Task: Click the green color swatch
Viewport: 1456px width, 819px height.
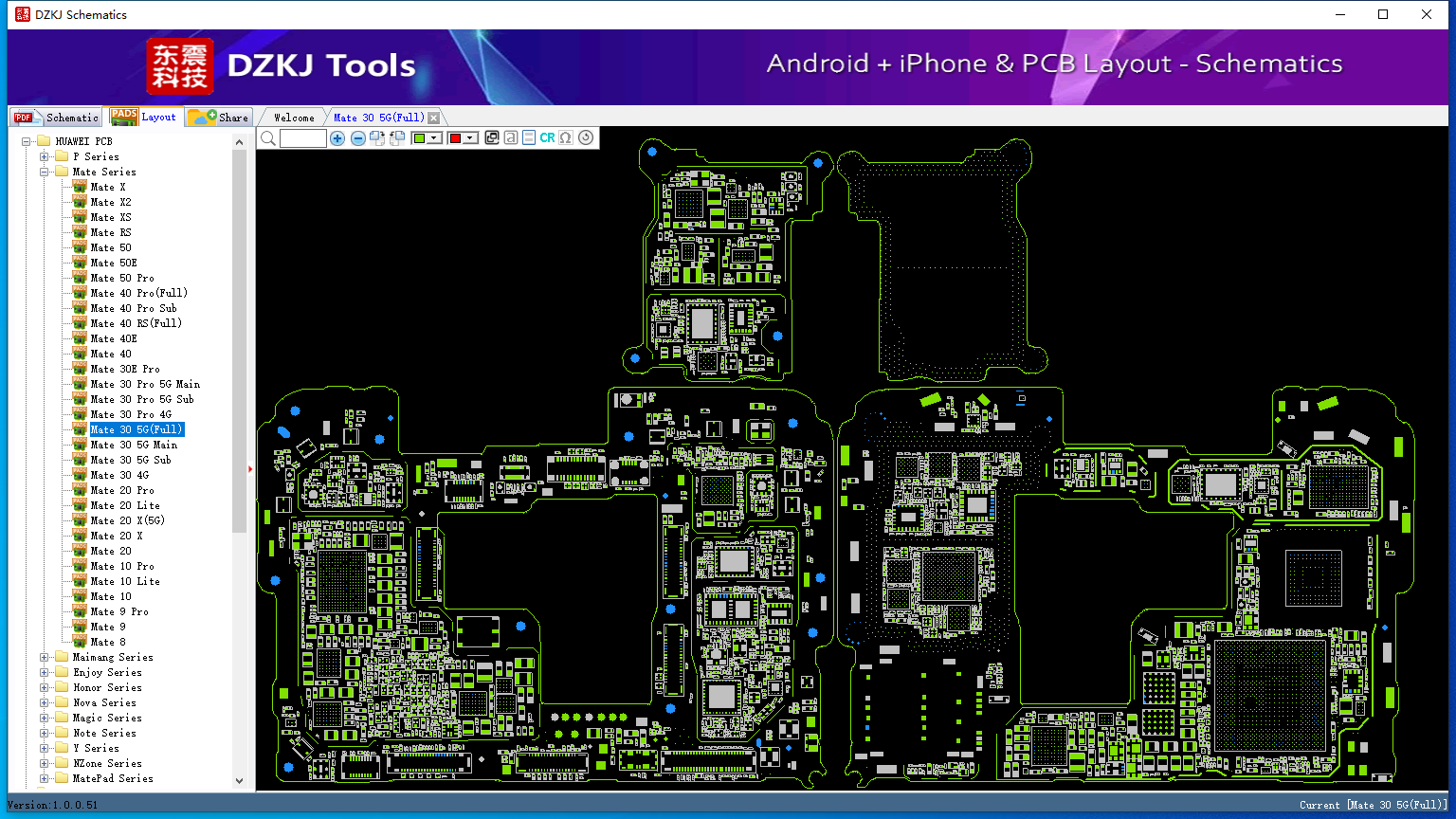Action: click(x=419, y=138)
